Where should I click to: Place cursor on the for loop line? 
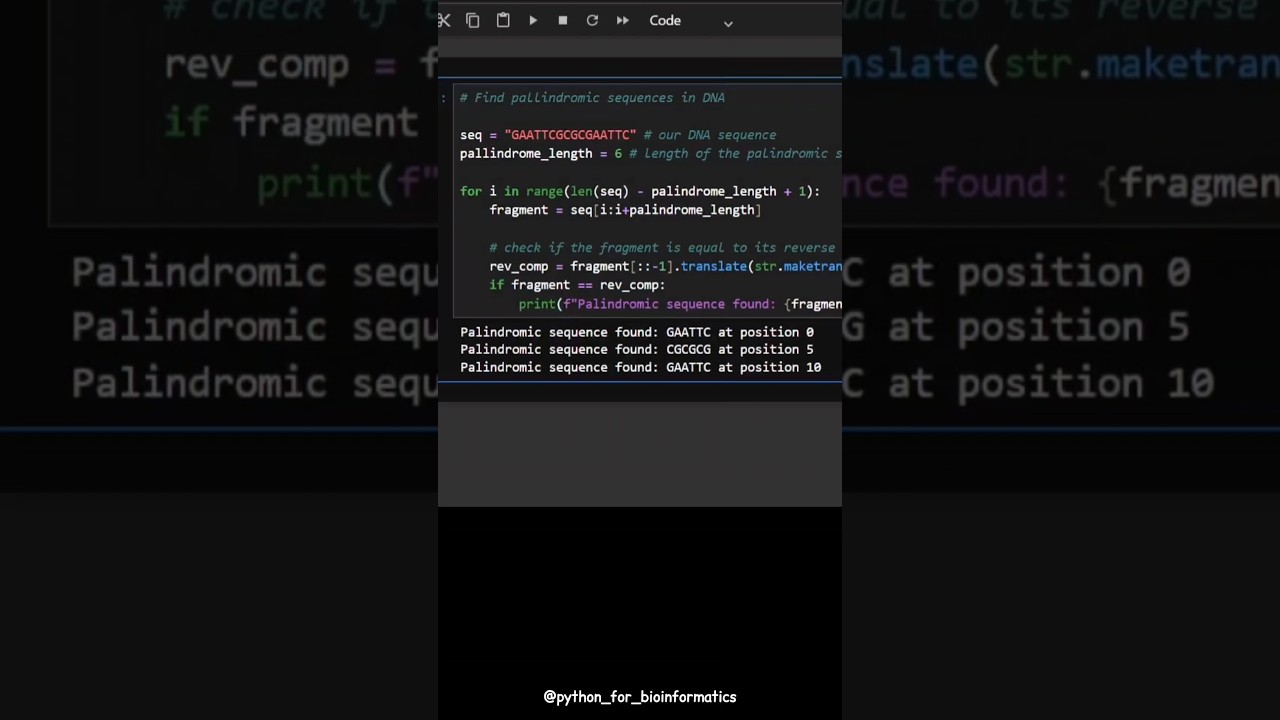640,191
